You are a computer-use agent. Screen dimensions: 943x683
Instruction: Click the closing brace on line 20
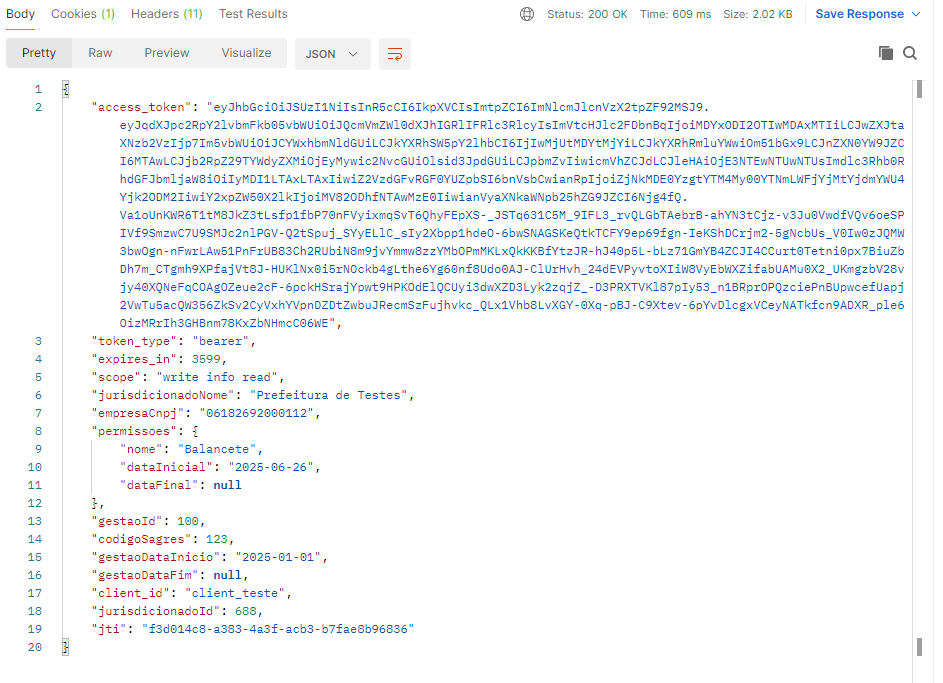(x=66, y=647)
